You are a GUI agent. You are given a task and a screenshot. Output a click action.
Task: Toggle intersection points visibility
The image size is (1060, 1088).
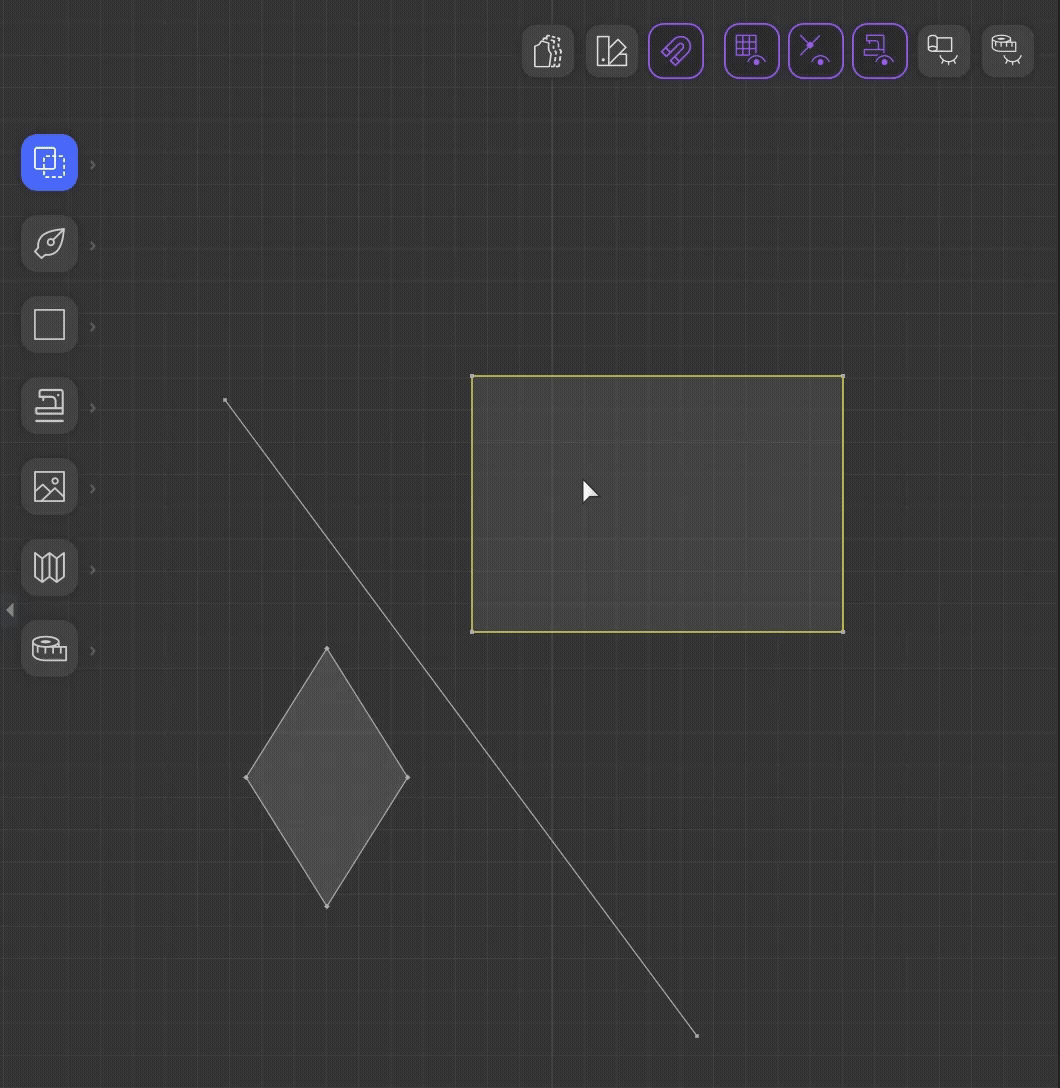point(816,51)
